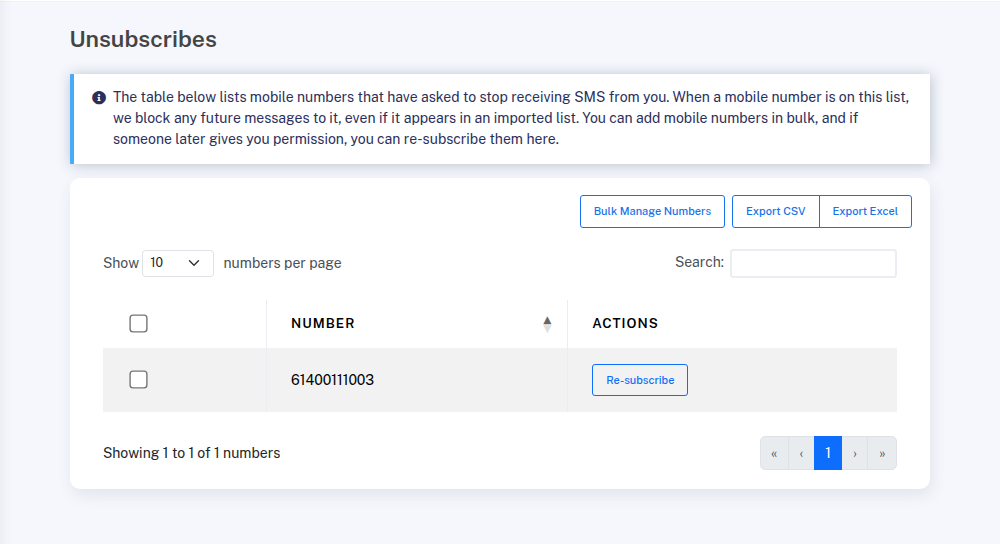Click the info icon in the notice banner

tap(99, 98)
